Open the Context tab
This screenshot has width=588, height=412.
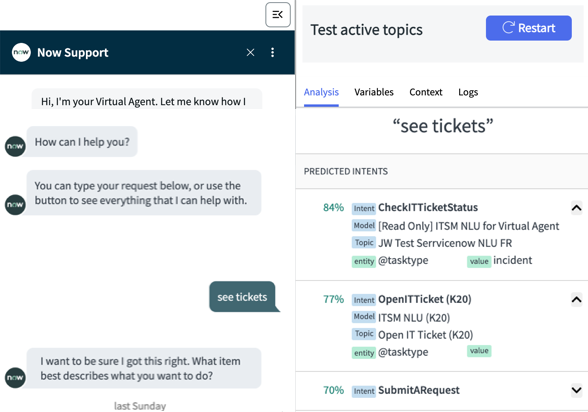pyautogui.click(x=426, y=92)
